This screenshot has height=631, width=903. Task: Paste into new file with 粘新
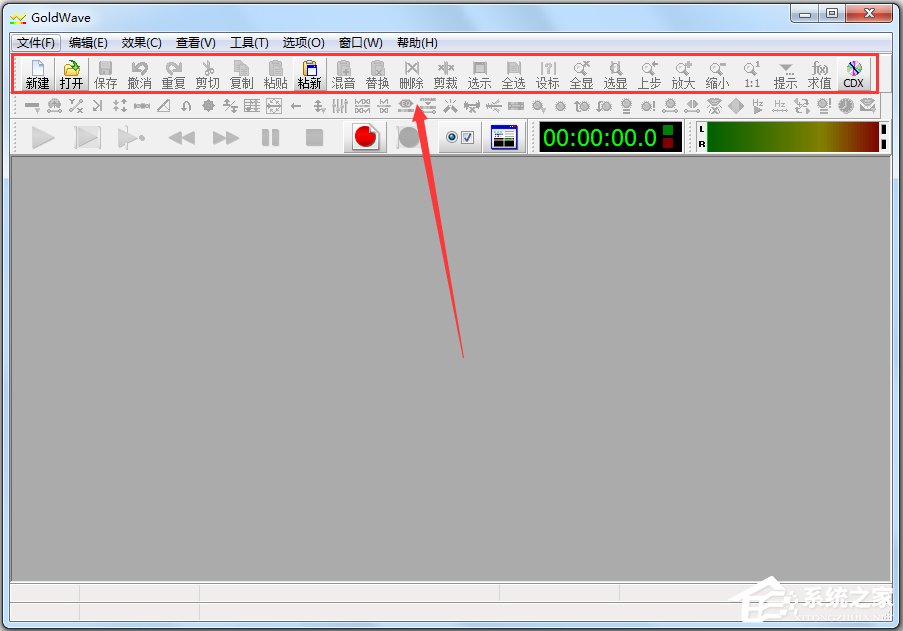point(309,74)
